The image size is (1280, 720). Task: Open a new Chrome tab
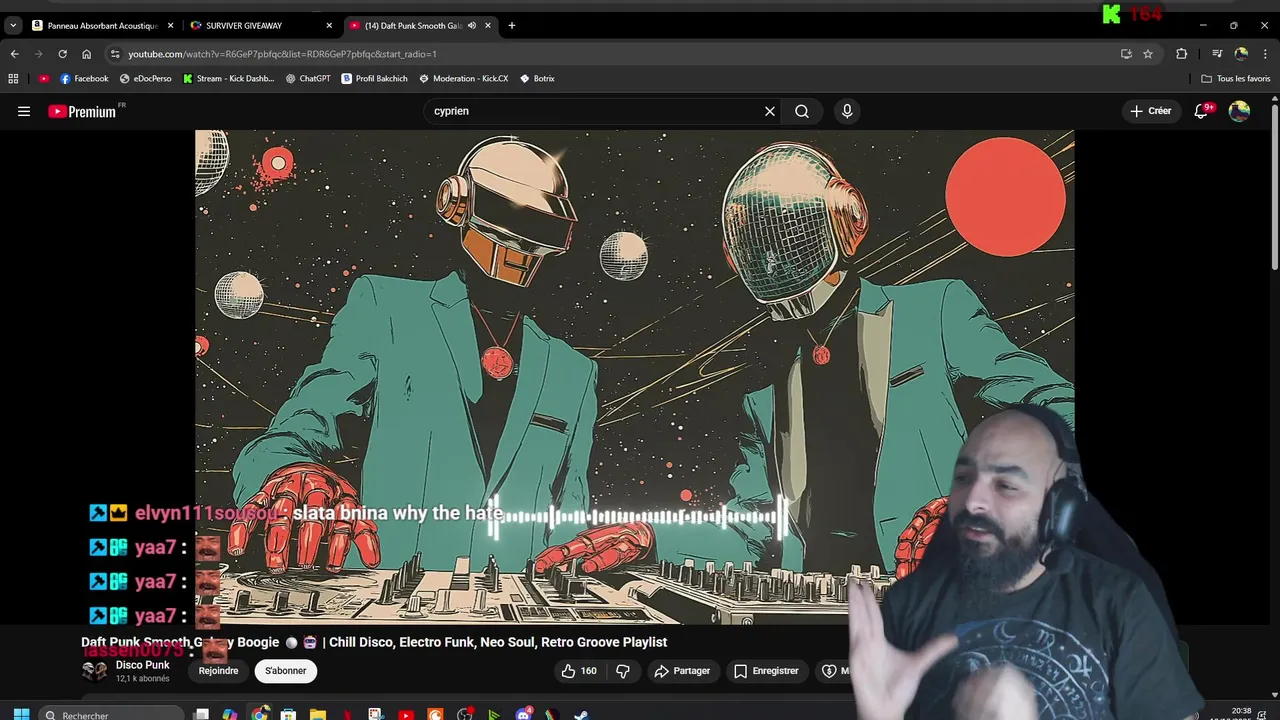(x=511, y=25)
